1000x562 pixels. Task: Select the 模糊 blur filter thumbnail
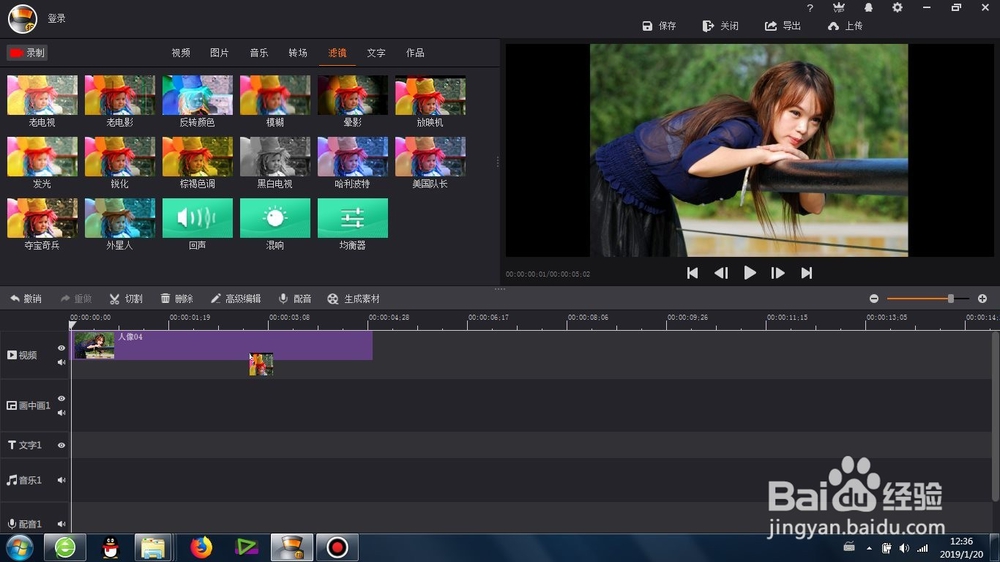click(x=275, y=95)
